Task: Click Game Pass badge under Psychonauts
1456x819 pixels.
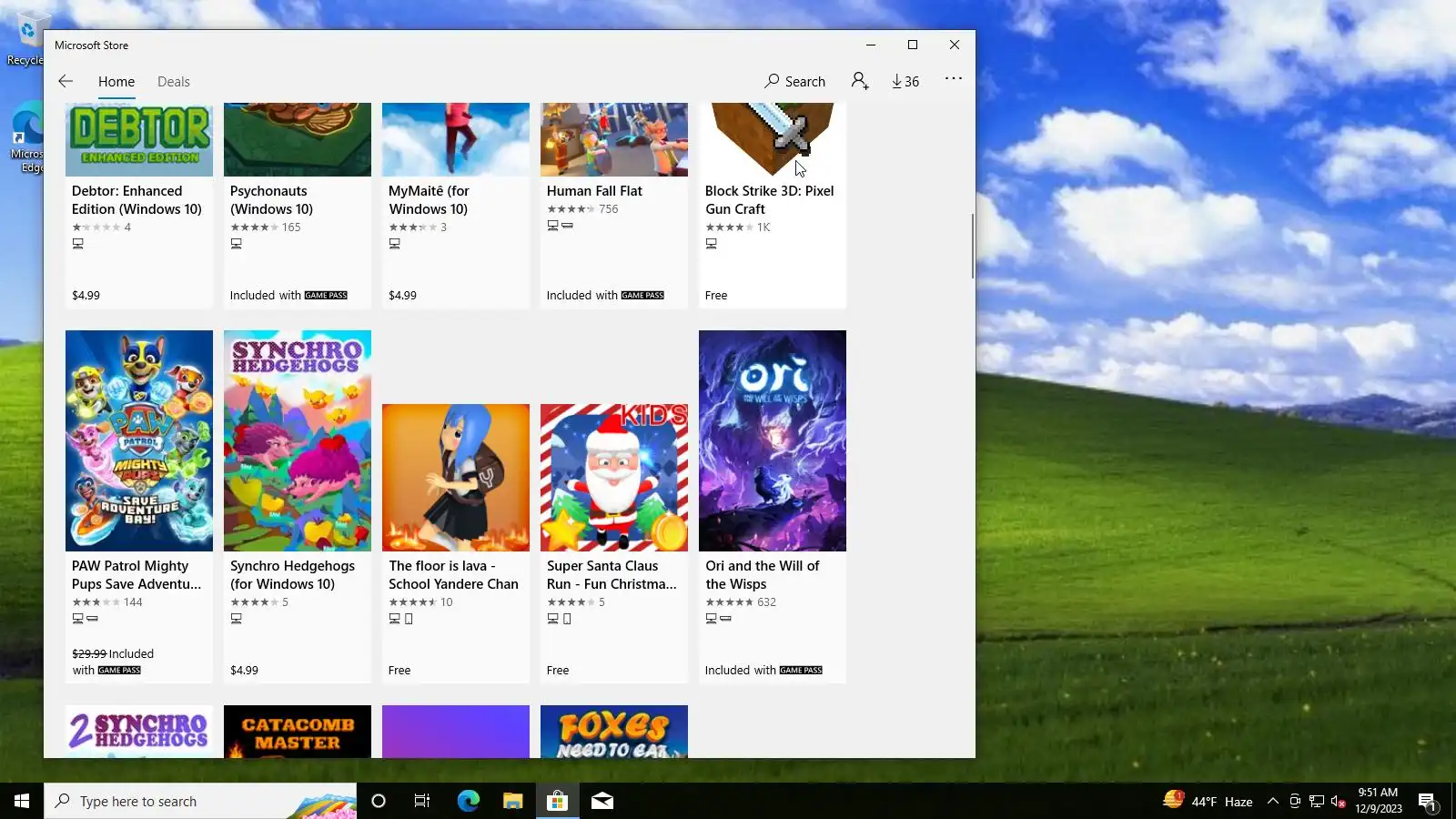Action: pyautogui.click(x=326, y=296)
